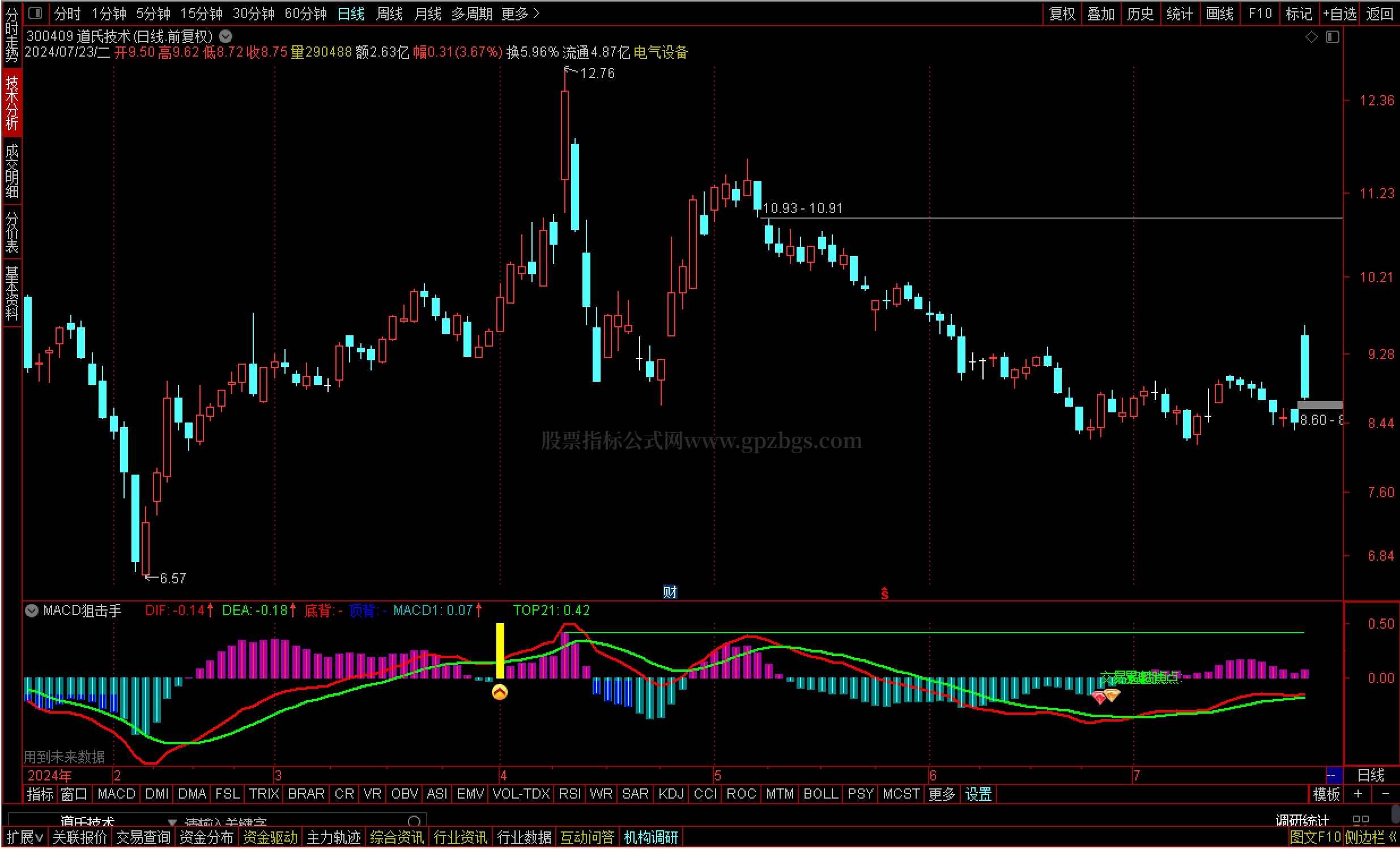Expand the 扩展∨ menu

[x=25, y=838]
